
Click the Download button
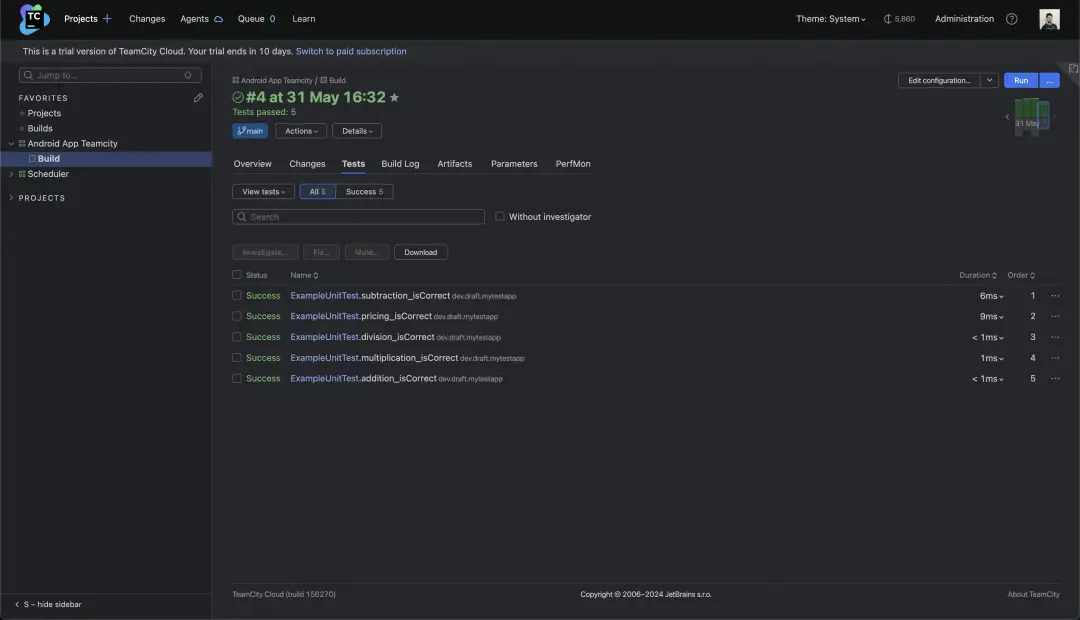click(x=420, y=252)
